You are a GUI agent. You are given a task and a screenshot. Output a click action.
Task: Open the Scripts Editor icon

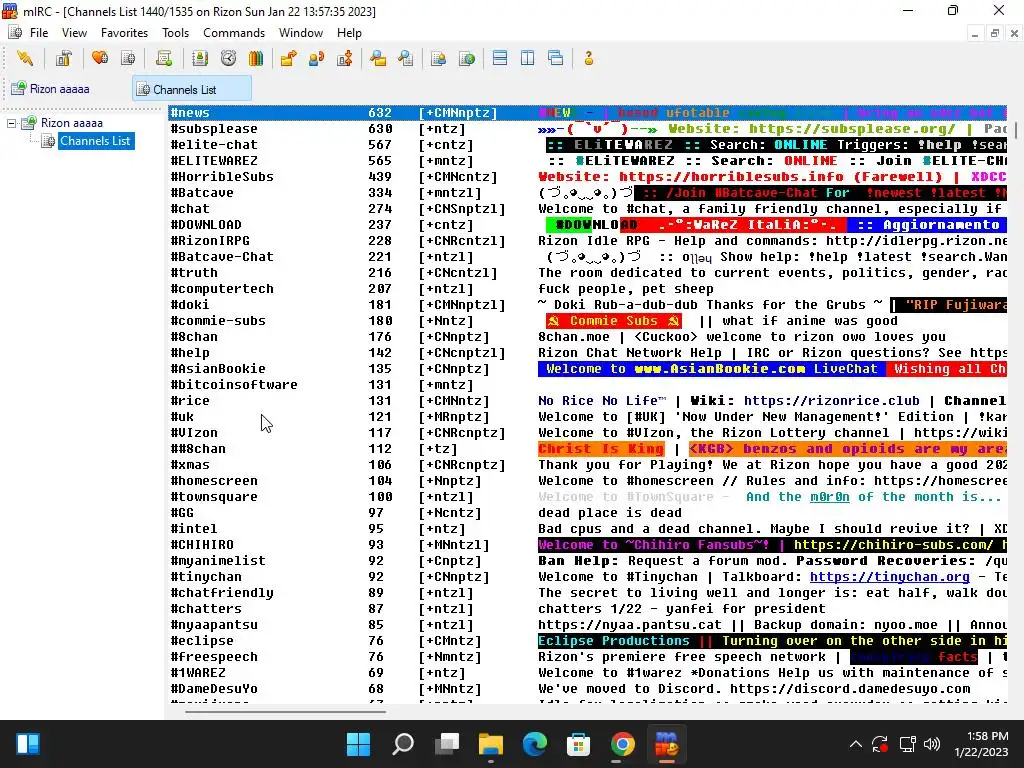(164, 59)
